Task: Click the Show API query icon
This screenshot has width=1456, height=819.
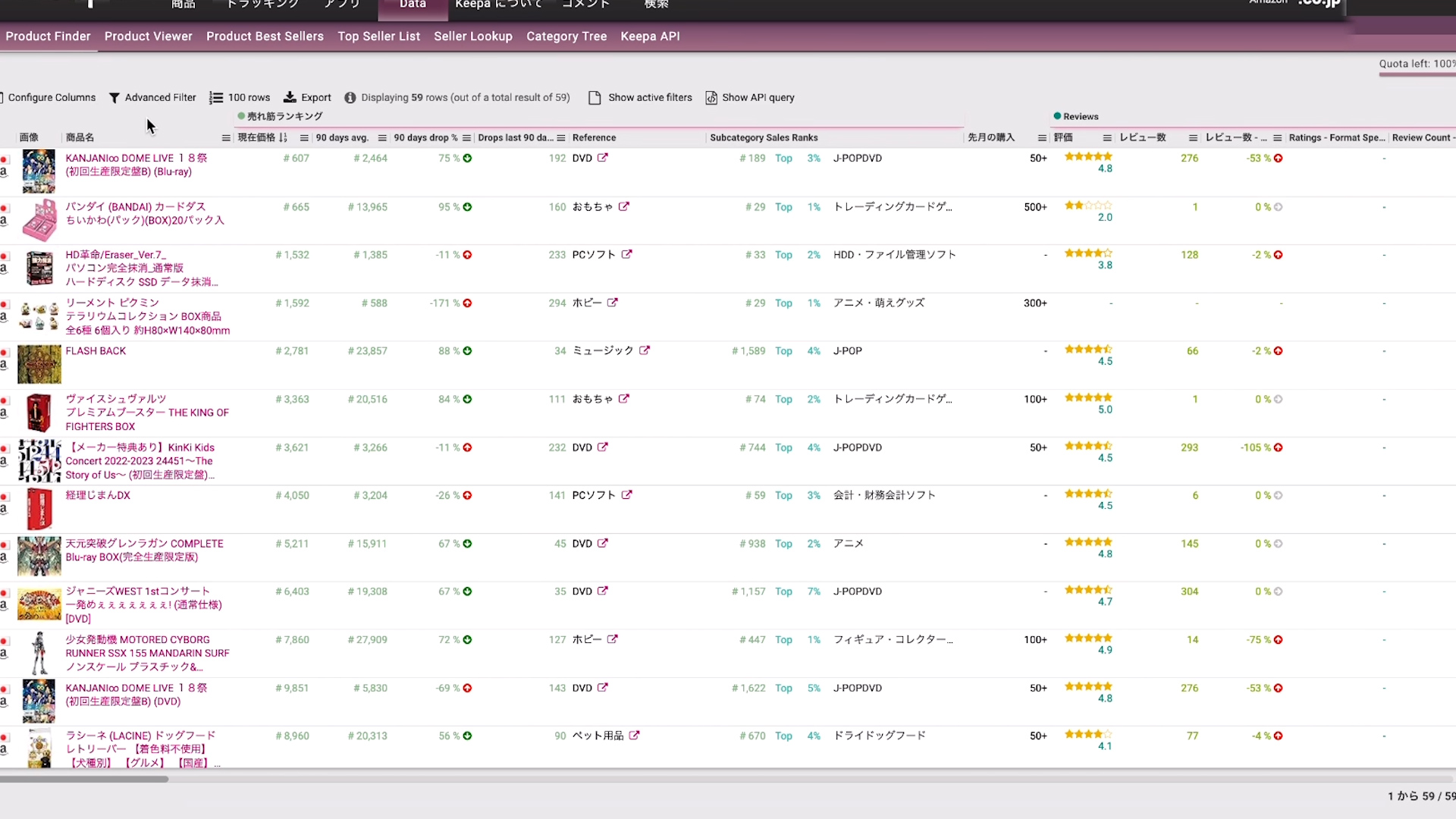Action: pos(711,98)
